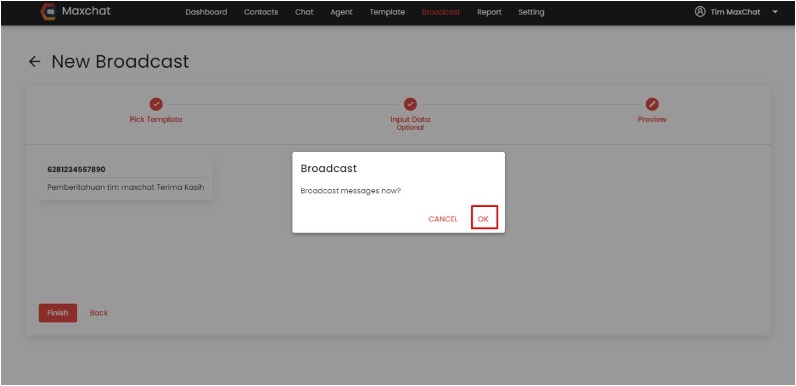The width and height of the screenshot is (796, 386).
Task: Cancel the Broadcast dialog
Action: [x=443, y=219]
